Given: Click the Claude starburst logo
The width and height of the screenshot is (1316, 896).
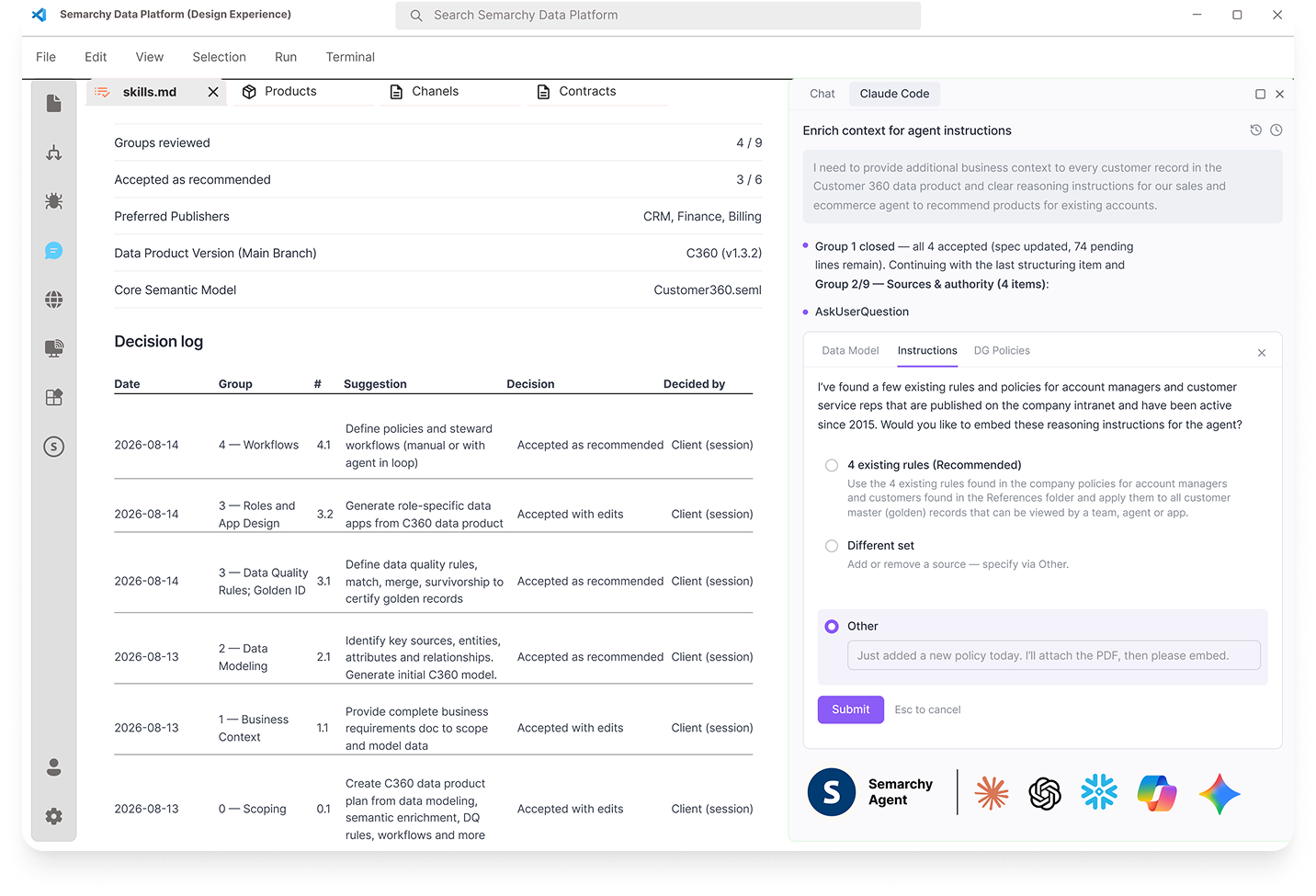Looking at the screenshot, I should pos(992,792).
